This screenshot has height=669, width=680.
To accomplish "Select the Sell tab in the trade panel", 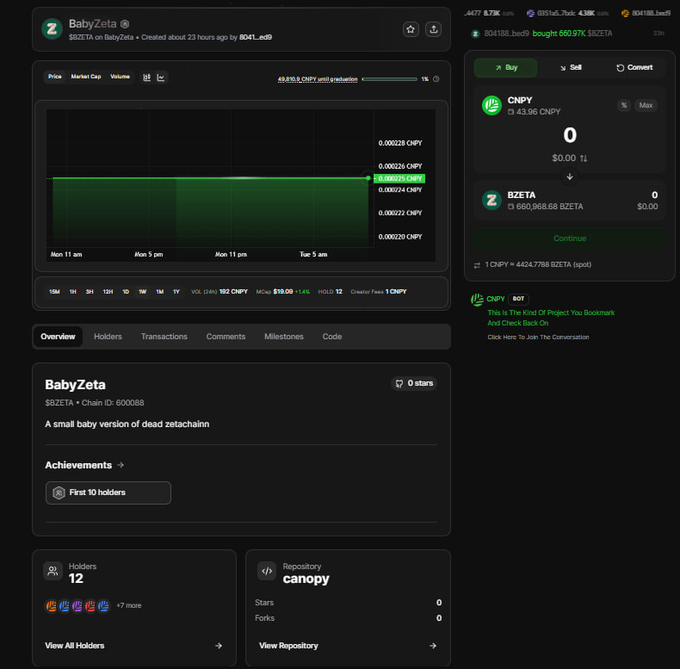I will click(570, 68).
